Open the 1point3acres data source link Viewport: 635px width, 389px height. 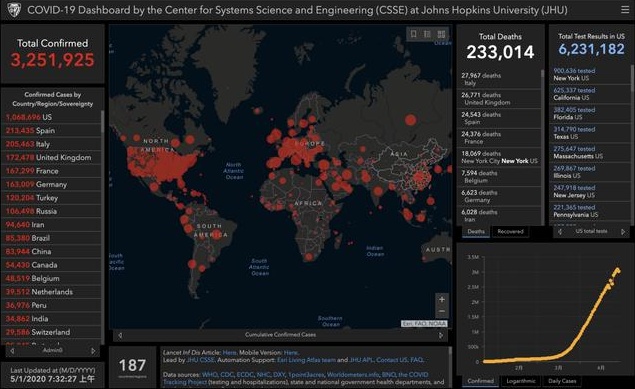pos(306,375)
